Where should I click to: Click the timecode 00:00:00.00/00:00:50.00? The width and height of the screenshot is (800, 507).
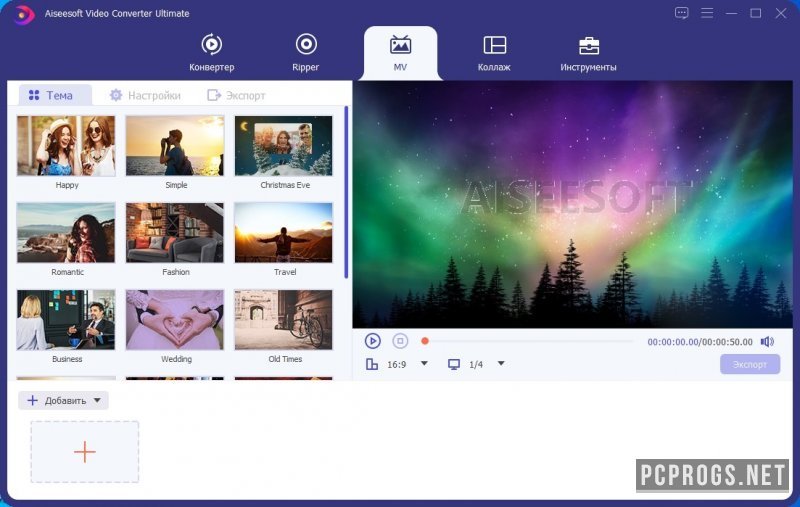[700, 342]
